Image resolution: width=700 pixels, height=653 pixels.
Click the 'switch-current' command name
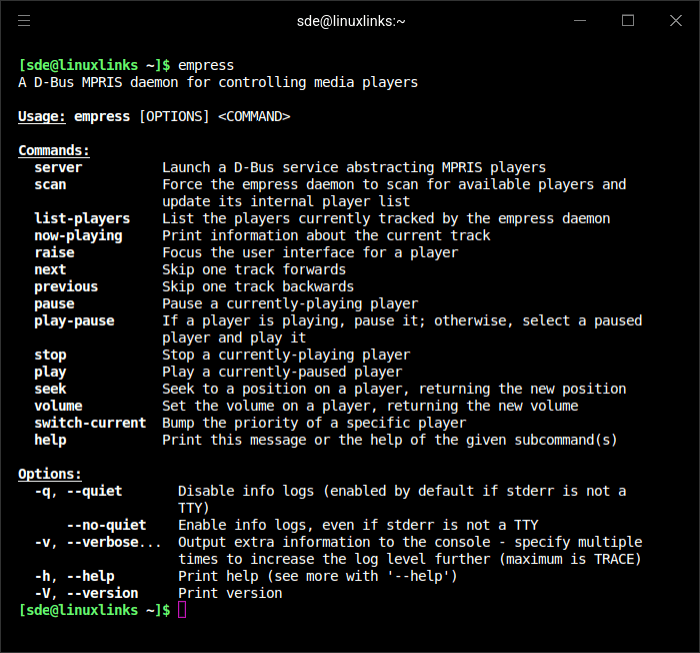click(x=90, y=423)
